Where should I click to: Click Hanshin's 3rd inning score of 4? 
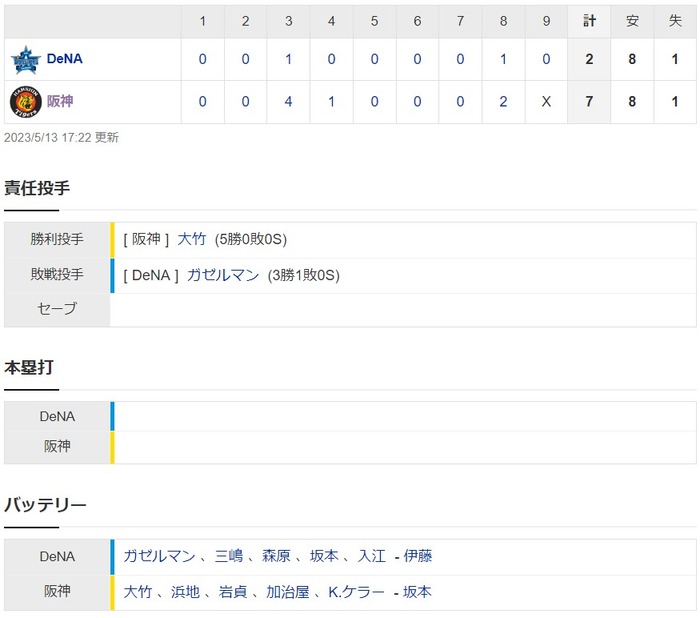[288, 102]
